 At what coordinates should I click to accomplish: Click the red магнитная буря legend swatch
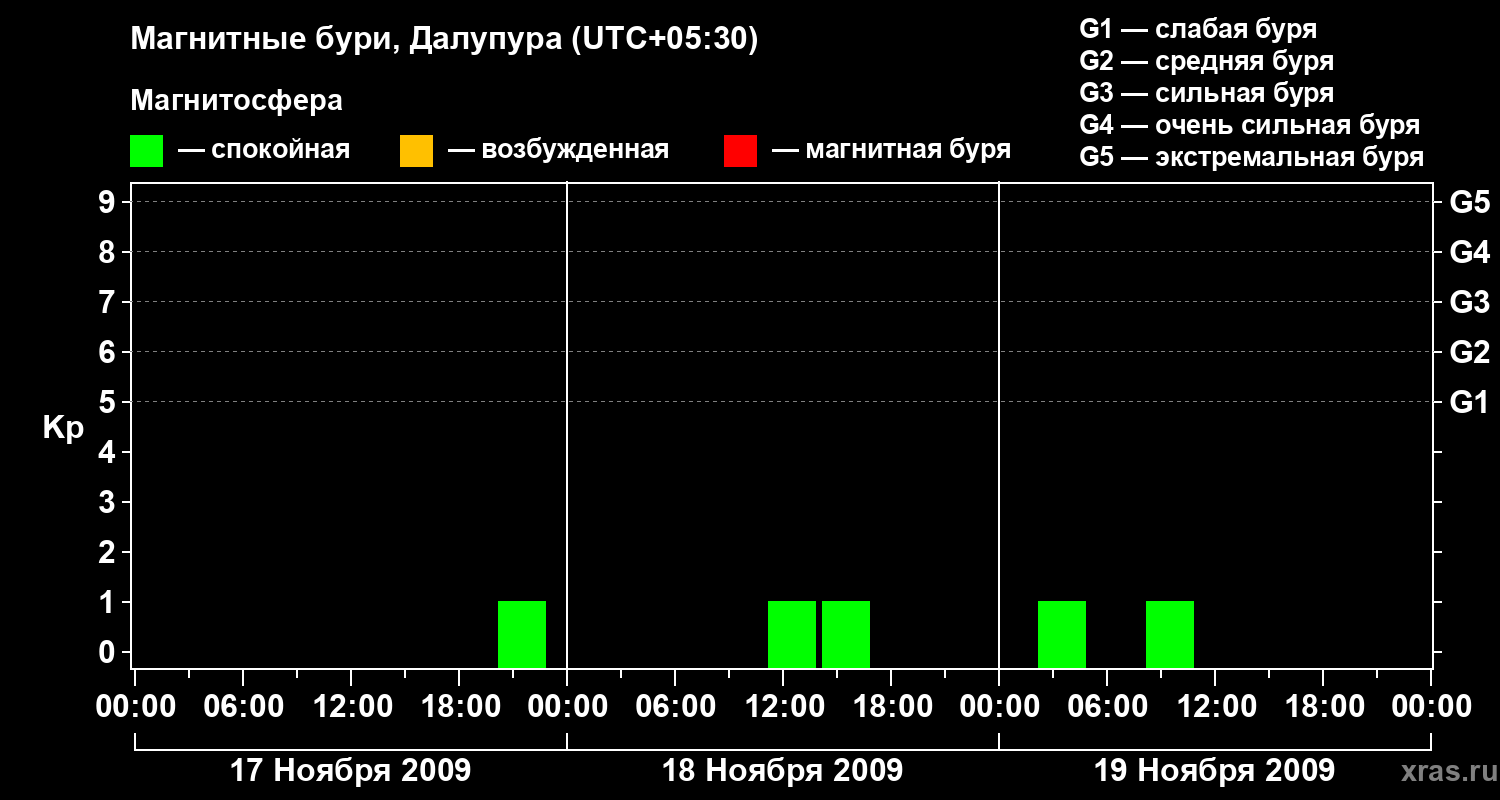tap(740, 150)
